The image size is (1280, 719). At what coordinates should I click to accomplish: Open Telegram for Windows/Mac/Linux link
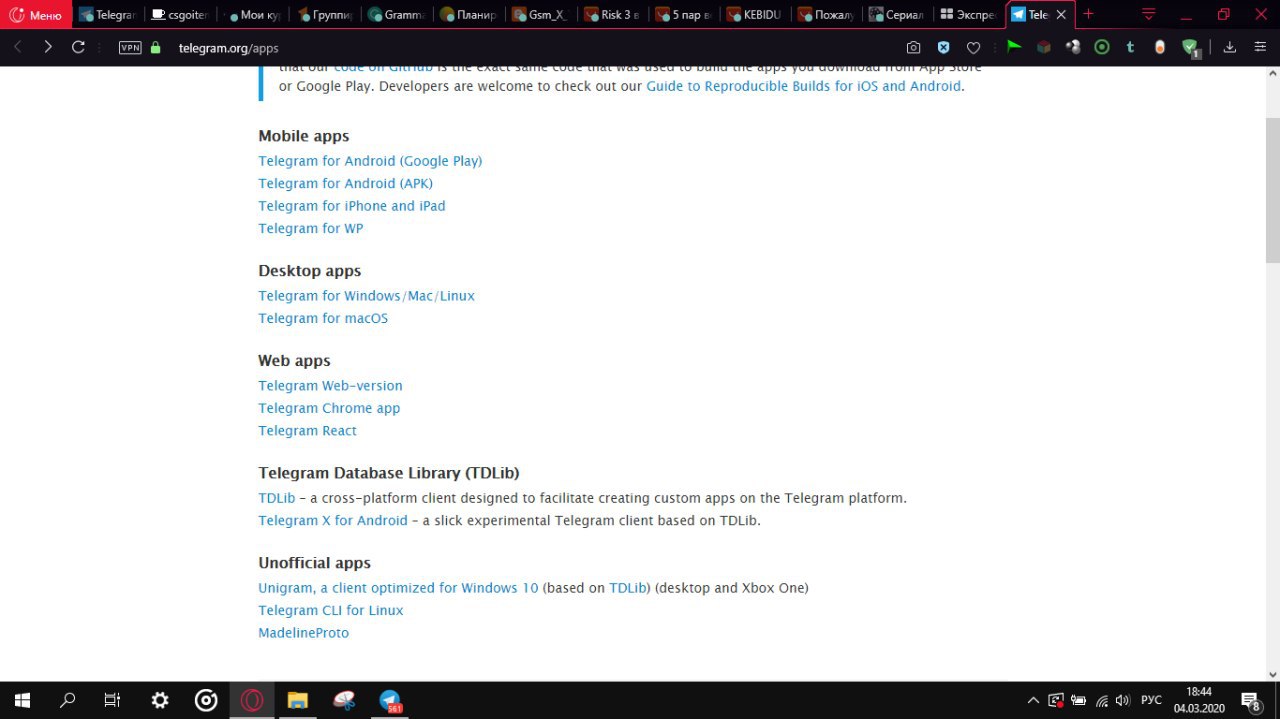[x=366, y=296]
